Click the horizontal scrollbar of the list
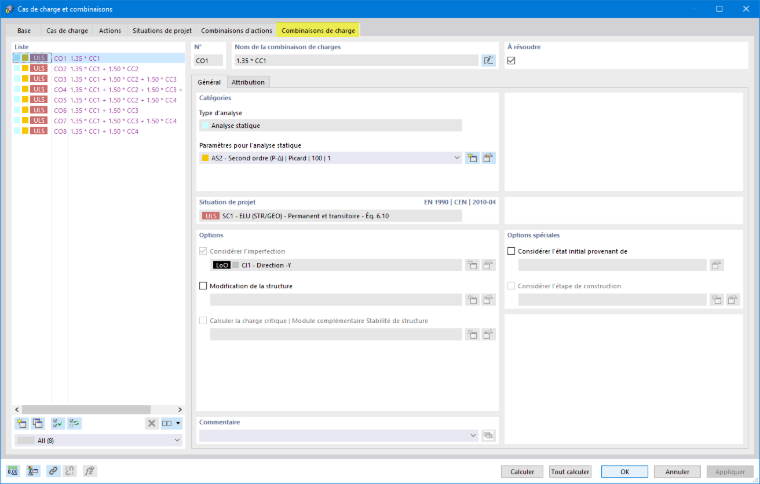Screen dimensions: 760x484 pyautogui.click(x=86, y=409)
